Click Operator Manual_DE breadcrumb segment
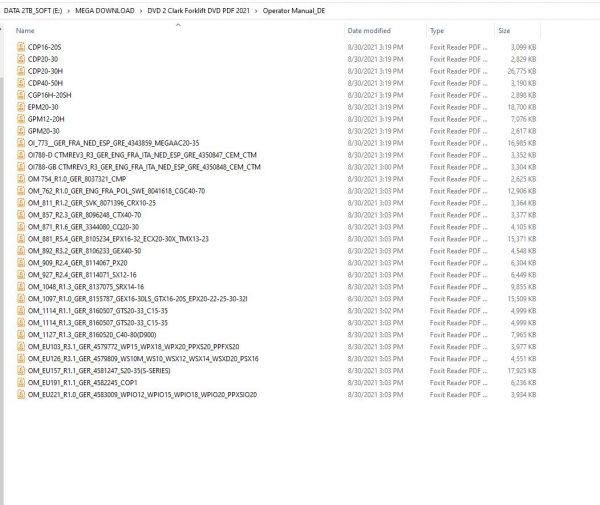Screen dimensions: 600x505 (x=294, y=11)
